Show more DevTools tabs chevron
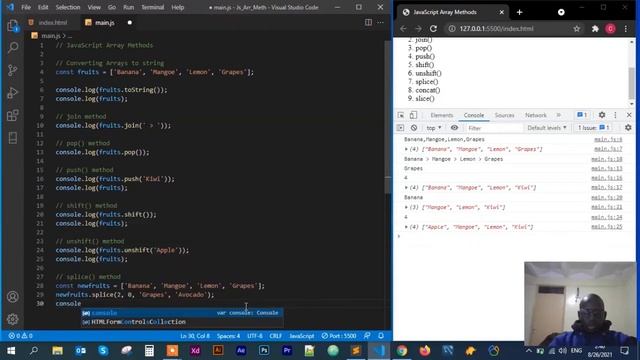Screen dimensions: 640x360 [559, 115]
